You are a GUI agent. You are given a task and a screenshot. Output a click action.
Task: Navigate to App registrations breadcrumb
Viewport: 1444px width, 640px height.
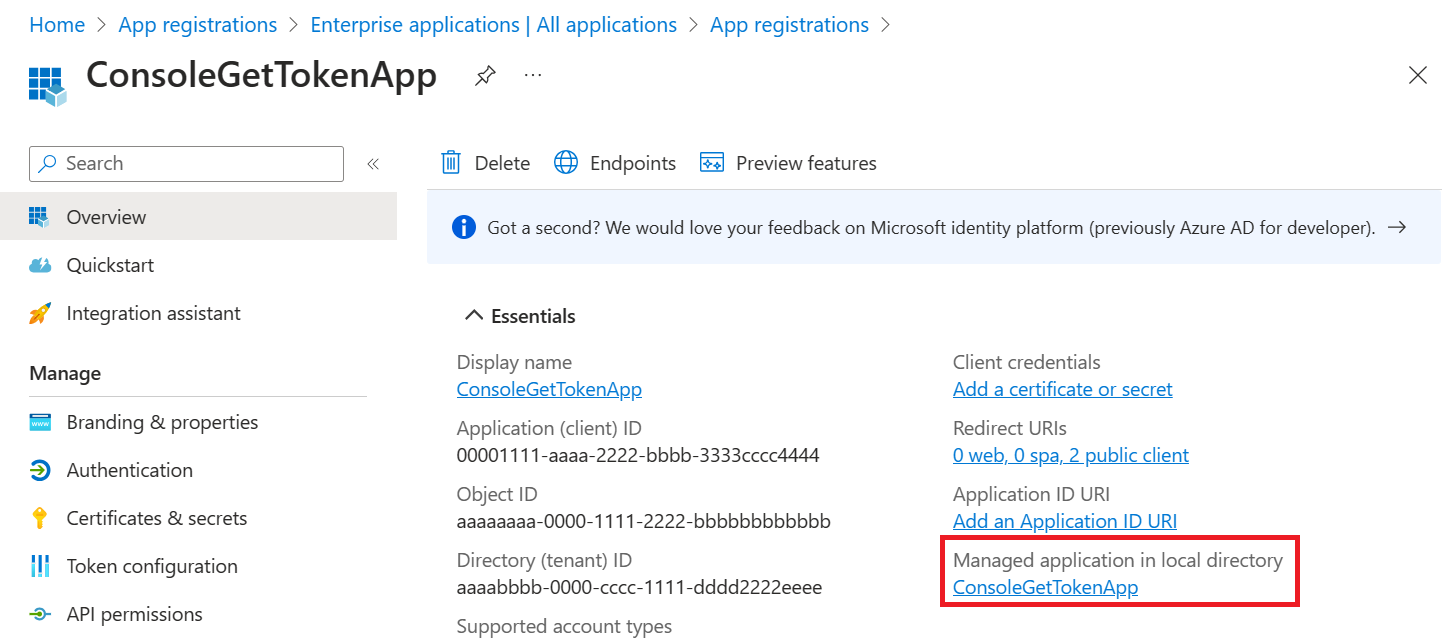pos(197,24)
